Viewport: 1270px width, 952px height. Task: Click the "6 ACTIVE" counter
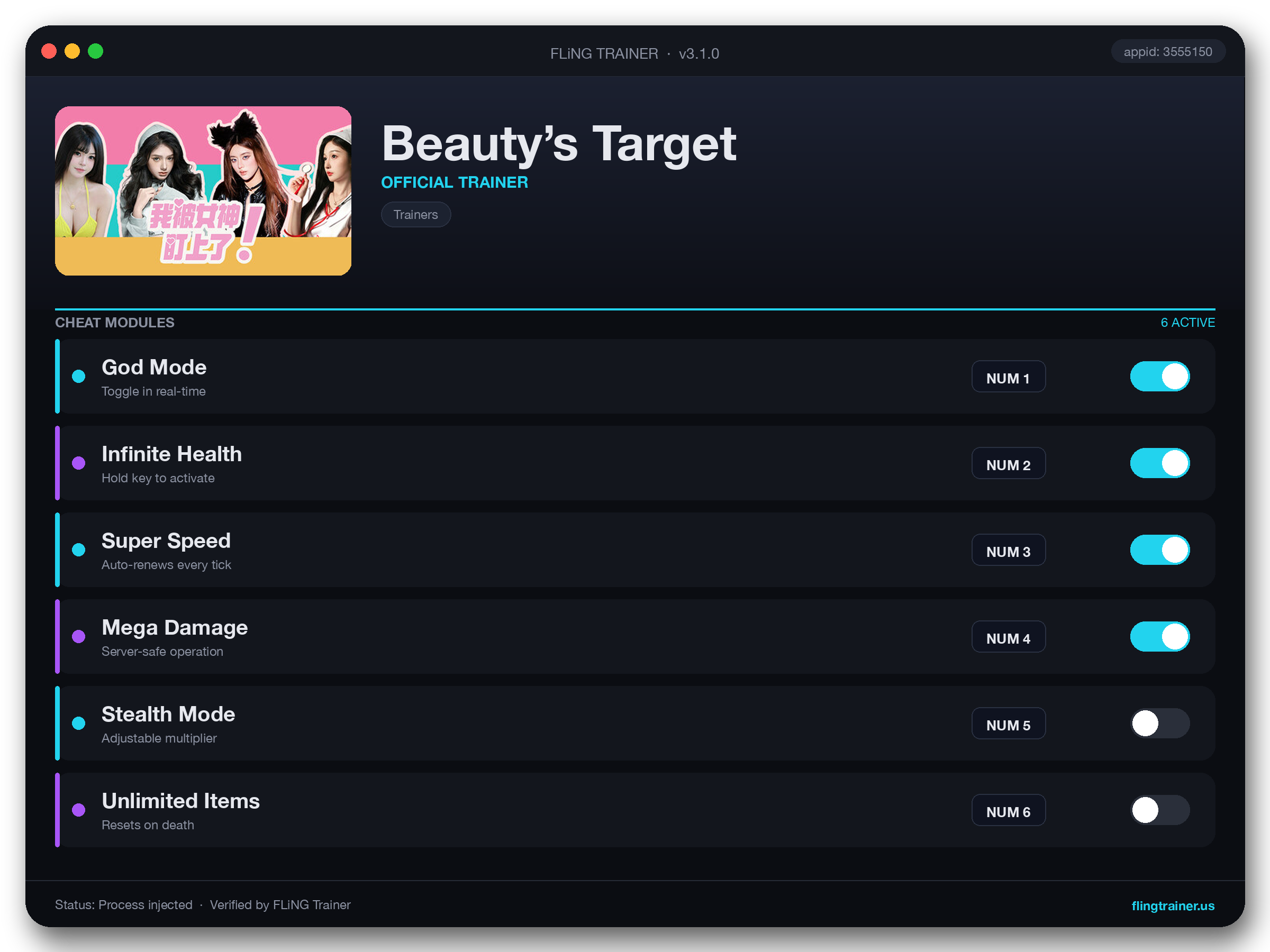tap(1187, 323)
